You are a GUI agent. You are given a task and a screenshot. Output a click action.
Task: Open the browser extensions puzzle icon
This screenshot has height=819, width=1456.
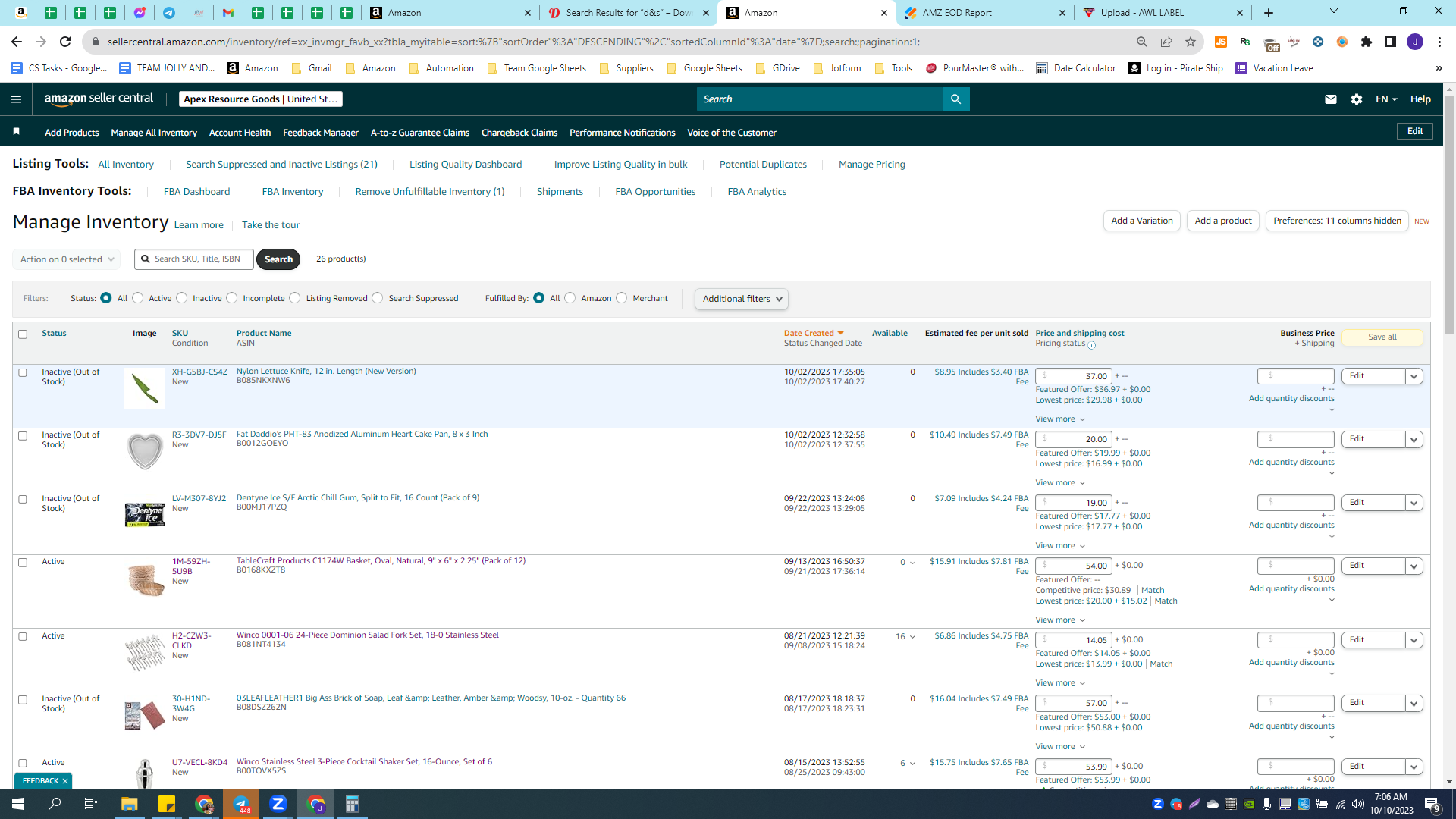click(x=1367, y=42)
